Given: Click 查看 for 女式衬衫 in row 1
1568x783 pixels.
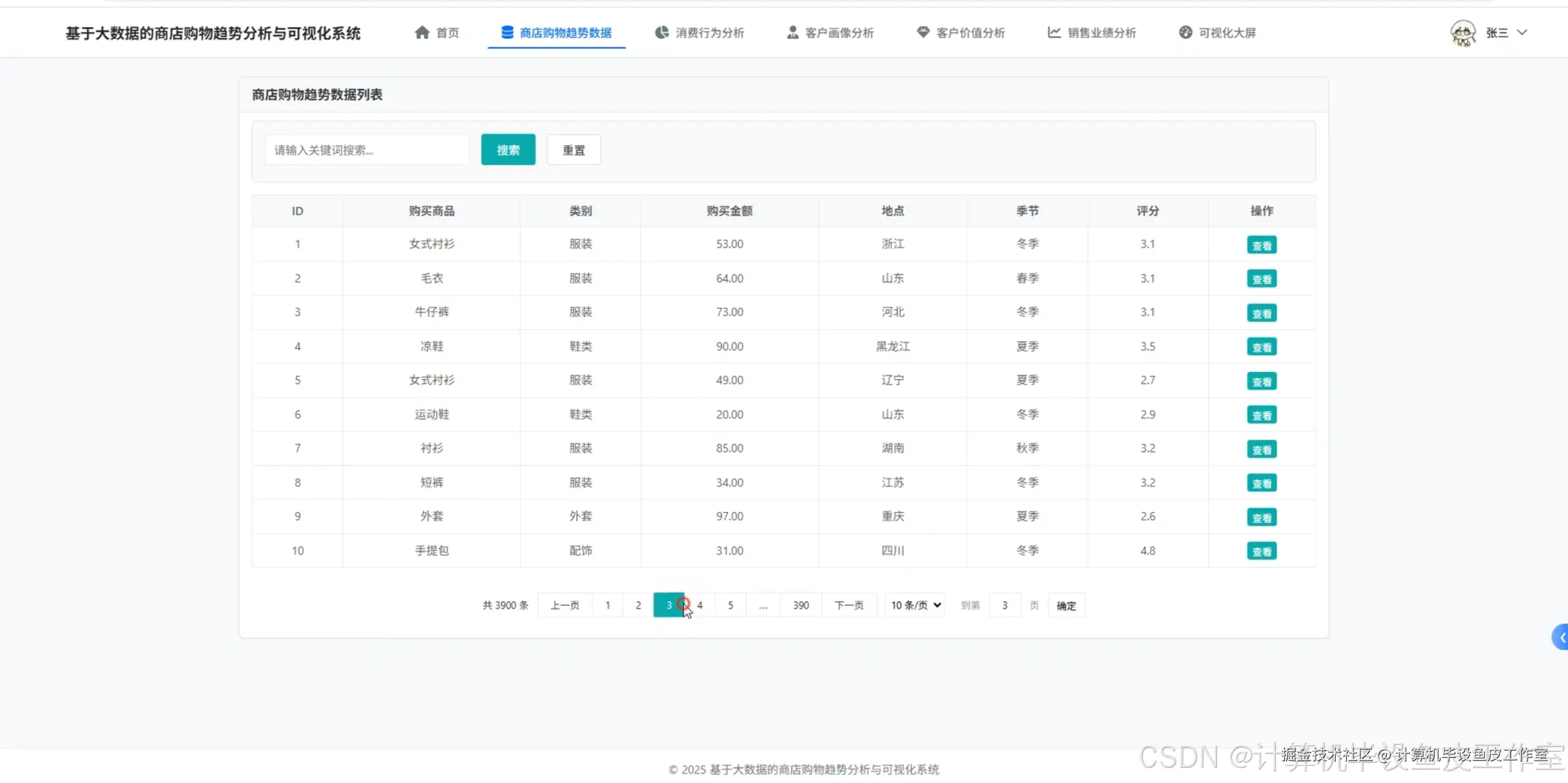Looking at the screenshot, I should click(1262, 244).
